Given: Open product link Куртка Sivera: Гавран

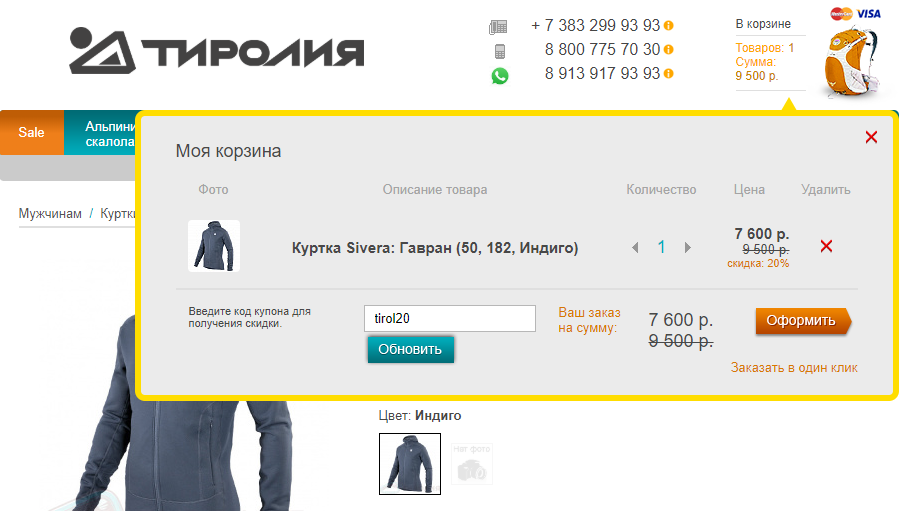Looking at the screenshot, I should pyautogui.click(x=435, y=248).
